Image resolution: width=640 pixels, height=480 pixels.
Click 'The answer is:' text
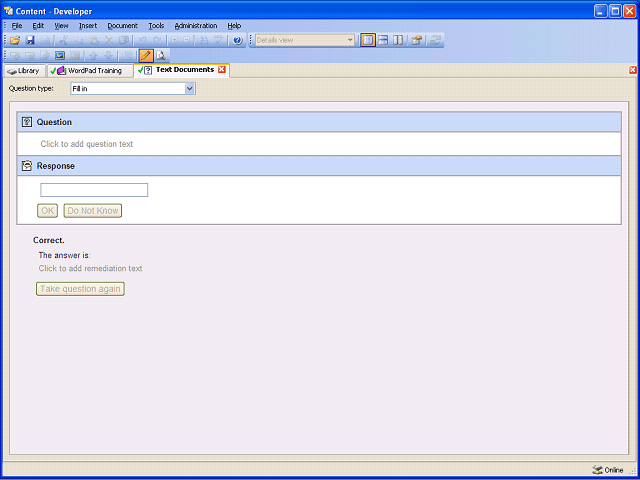[x=64, y=256]
